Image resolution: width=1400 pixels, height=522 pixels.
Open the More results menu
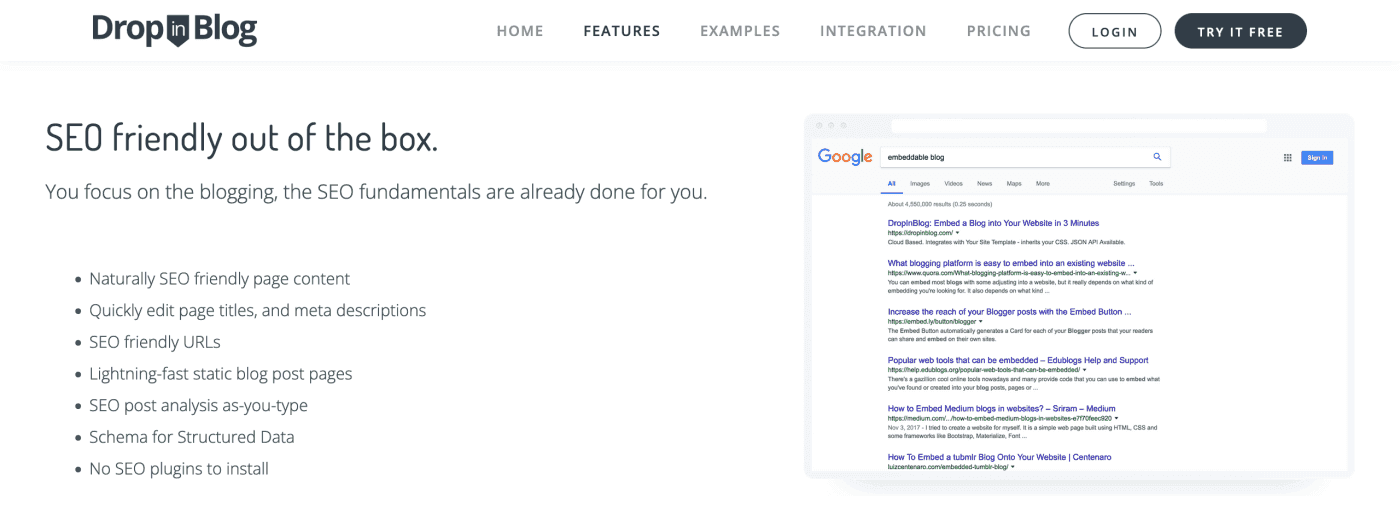[x=1043, y=184]
